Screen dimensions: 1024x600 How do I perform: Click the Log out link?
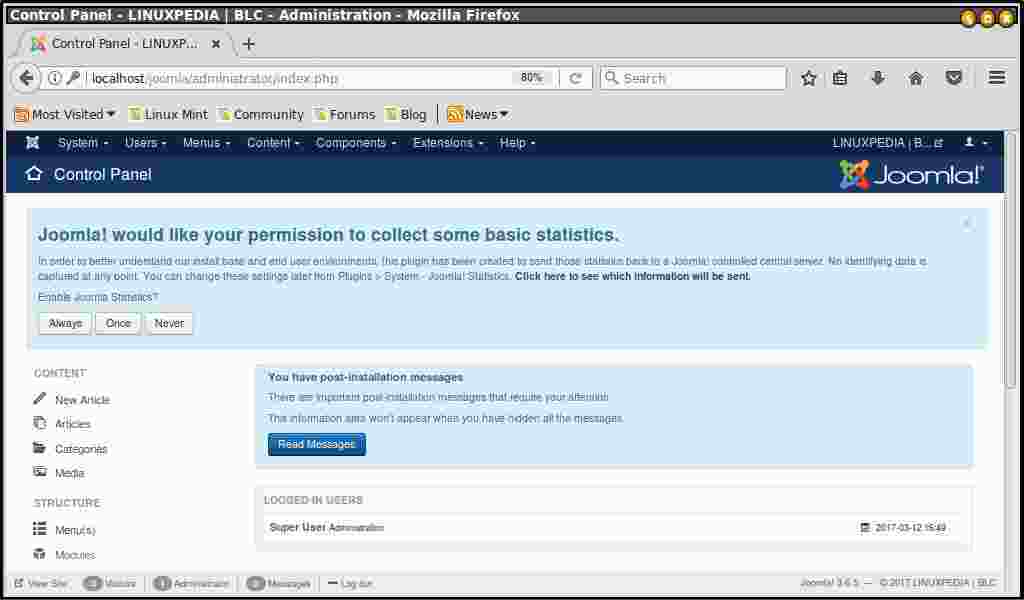[352, 582]
